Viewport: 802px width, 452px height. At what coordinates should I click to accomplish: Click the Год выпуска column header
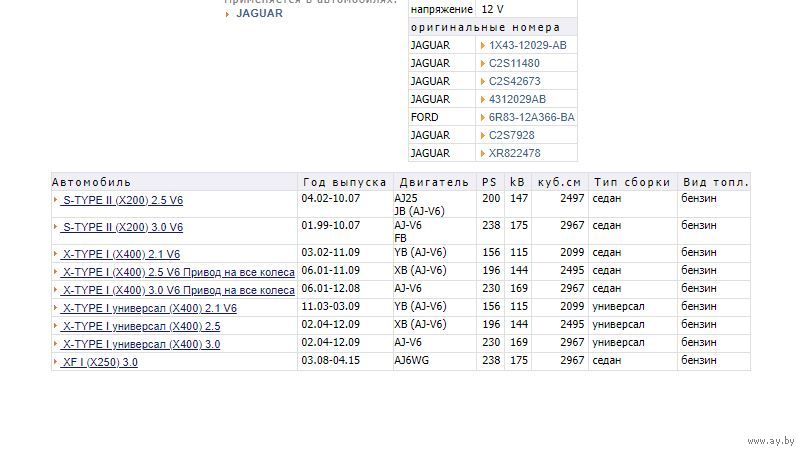pos(345,182)
